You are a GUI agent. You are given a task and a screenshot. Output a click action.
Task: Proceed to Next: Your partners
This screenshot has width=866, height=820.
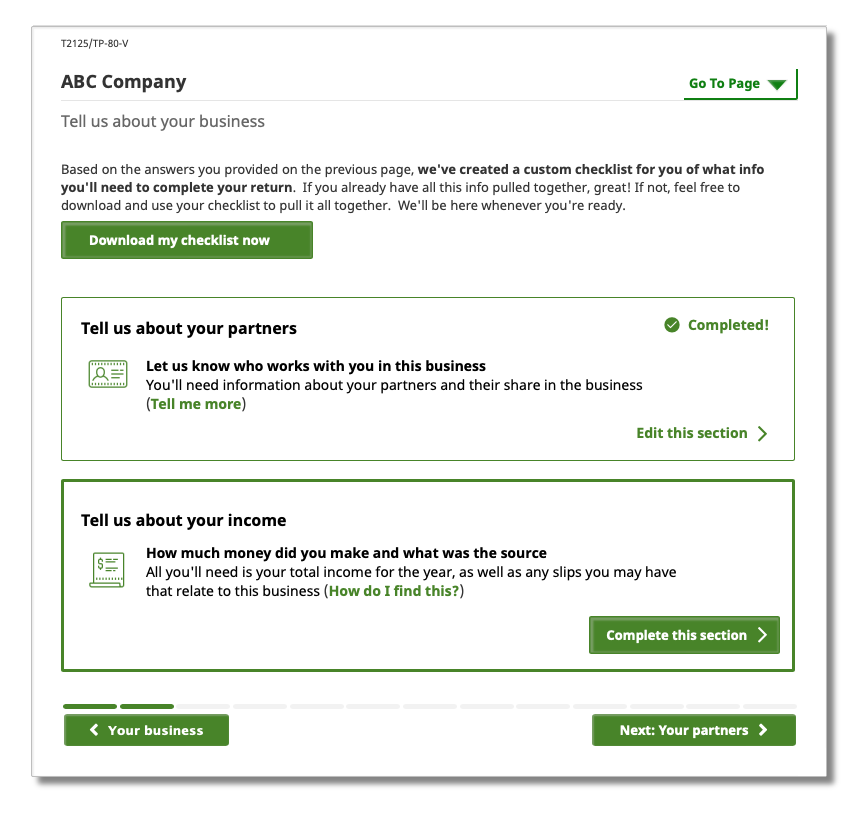684,730
